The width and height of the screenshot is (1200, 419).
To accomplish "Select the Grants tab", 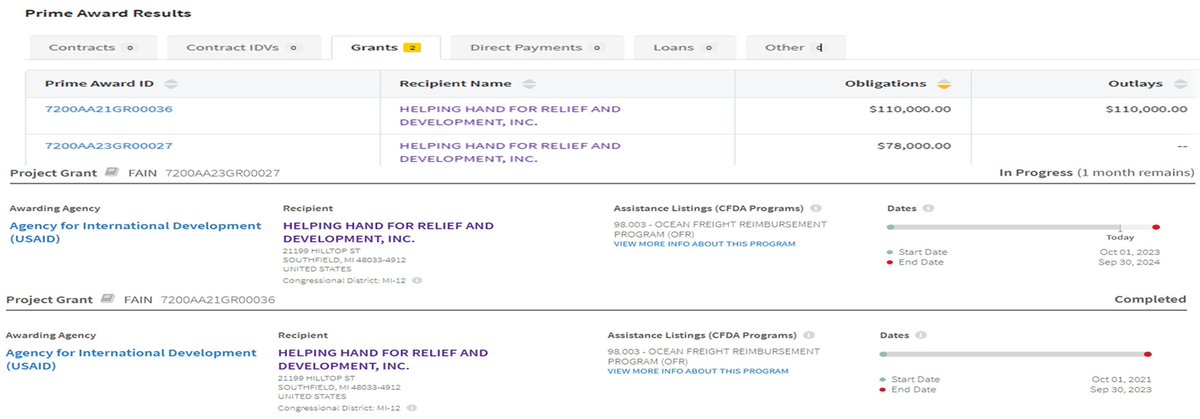I will point(385,47).
